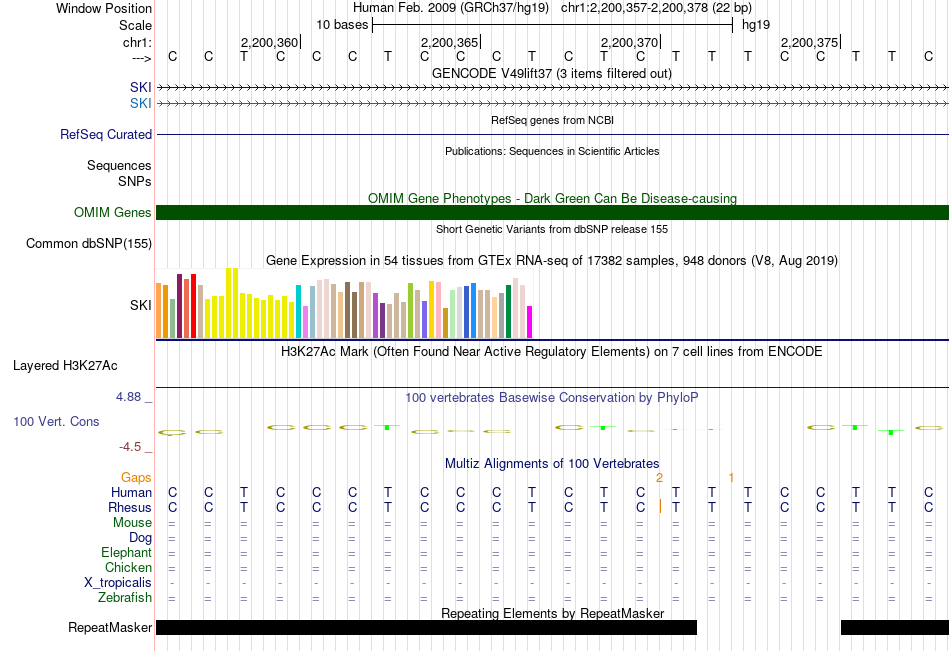950x651 pixels.
Task: Click the orange gap number 2
Action: (x=659, y=478)
